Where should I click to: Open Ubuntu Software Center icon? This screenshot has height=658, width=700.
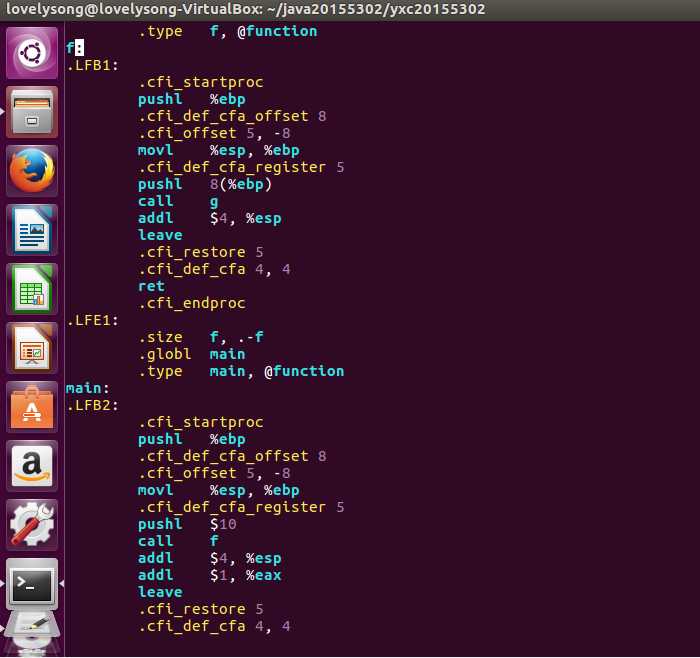32,407
